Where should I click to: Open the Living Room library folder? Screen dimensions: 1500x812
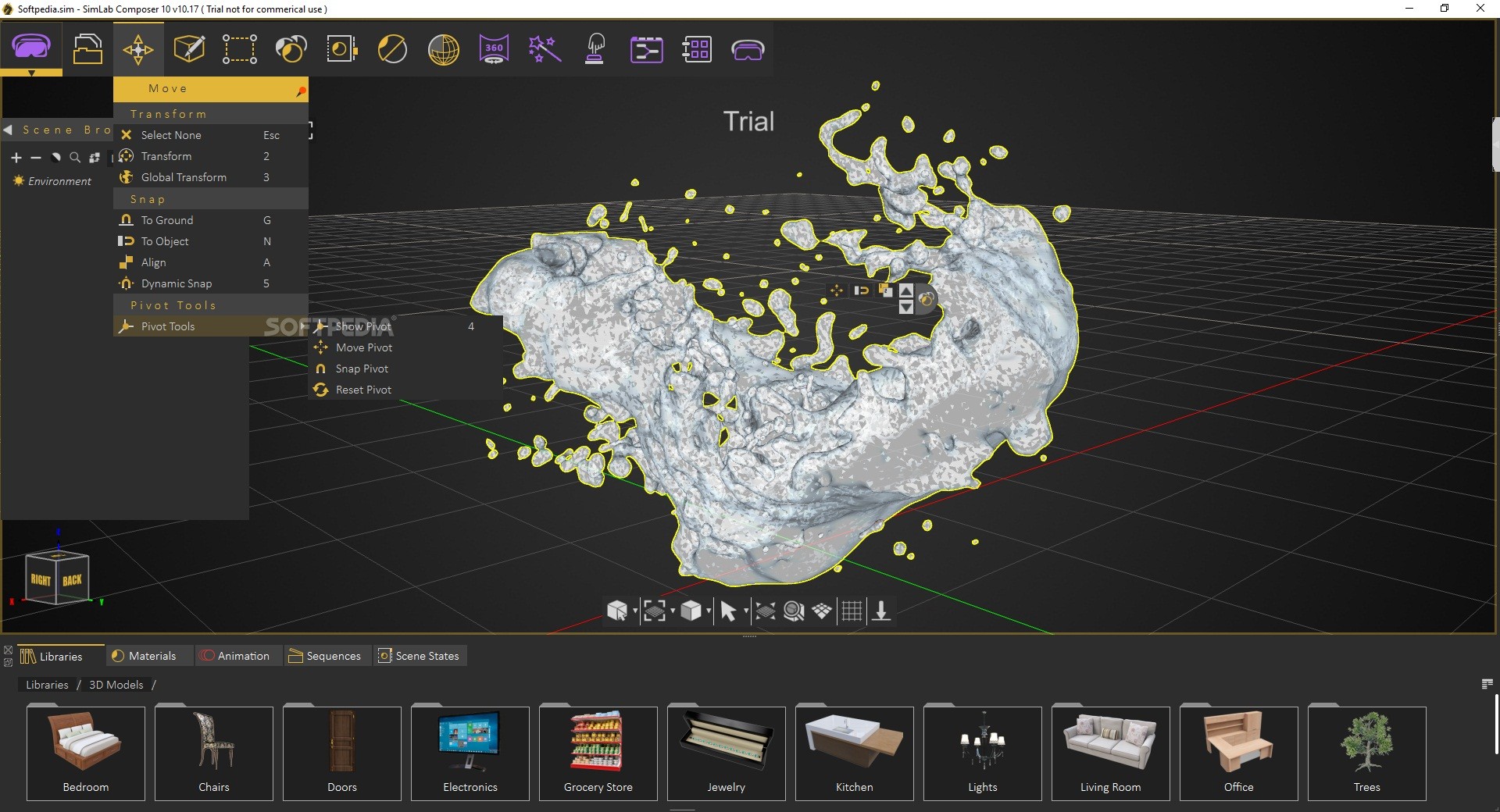coord(1110,753)
